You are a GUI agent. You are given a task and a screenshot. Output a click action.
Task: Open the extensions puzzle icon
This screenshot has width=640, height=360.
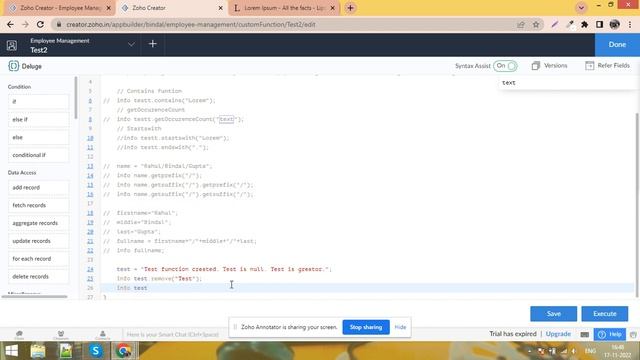[x=584, y=24]
